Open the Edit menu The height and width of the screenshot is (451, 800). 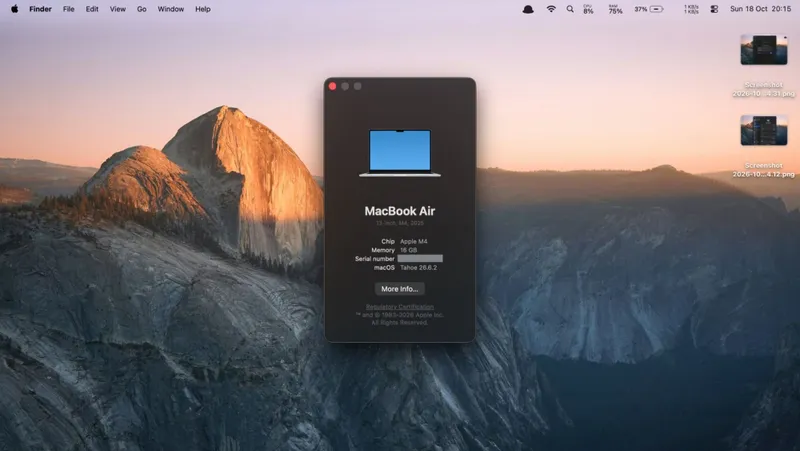click(92, 9)
